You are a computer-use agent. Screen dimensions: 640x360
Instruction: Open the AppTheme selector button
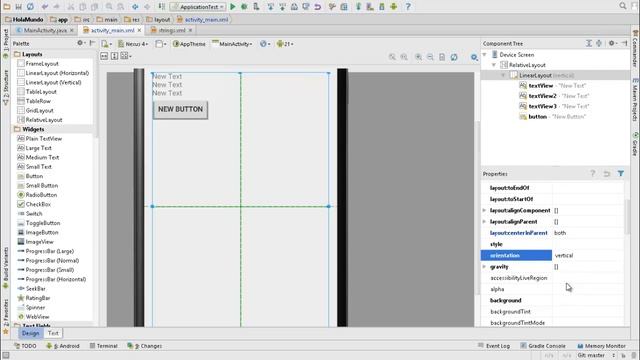[189, 44]
